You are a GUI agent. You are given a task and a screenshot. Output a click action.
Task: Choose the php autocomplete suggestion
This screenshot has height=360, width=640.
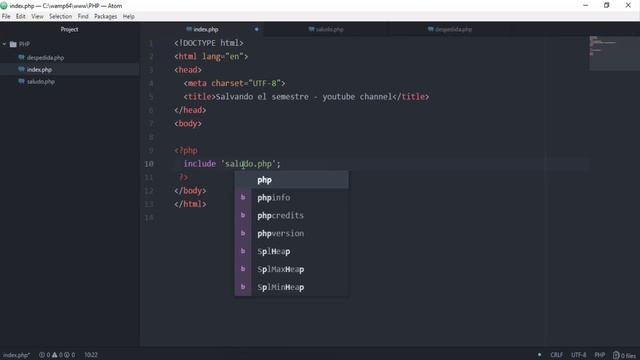[x=291, y=180]
